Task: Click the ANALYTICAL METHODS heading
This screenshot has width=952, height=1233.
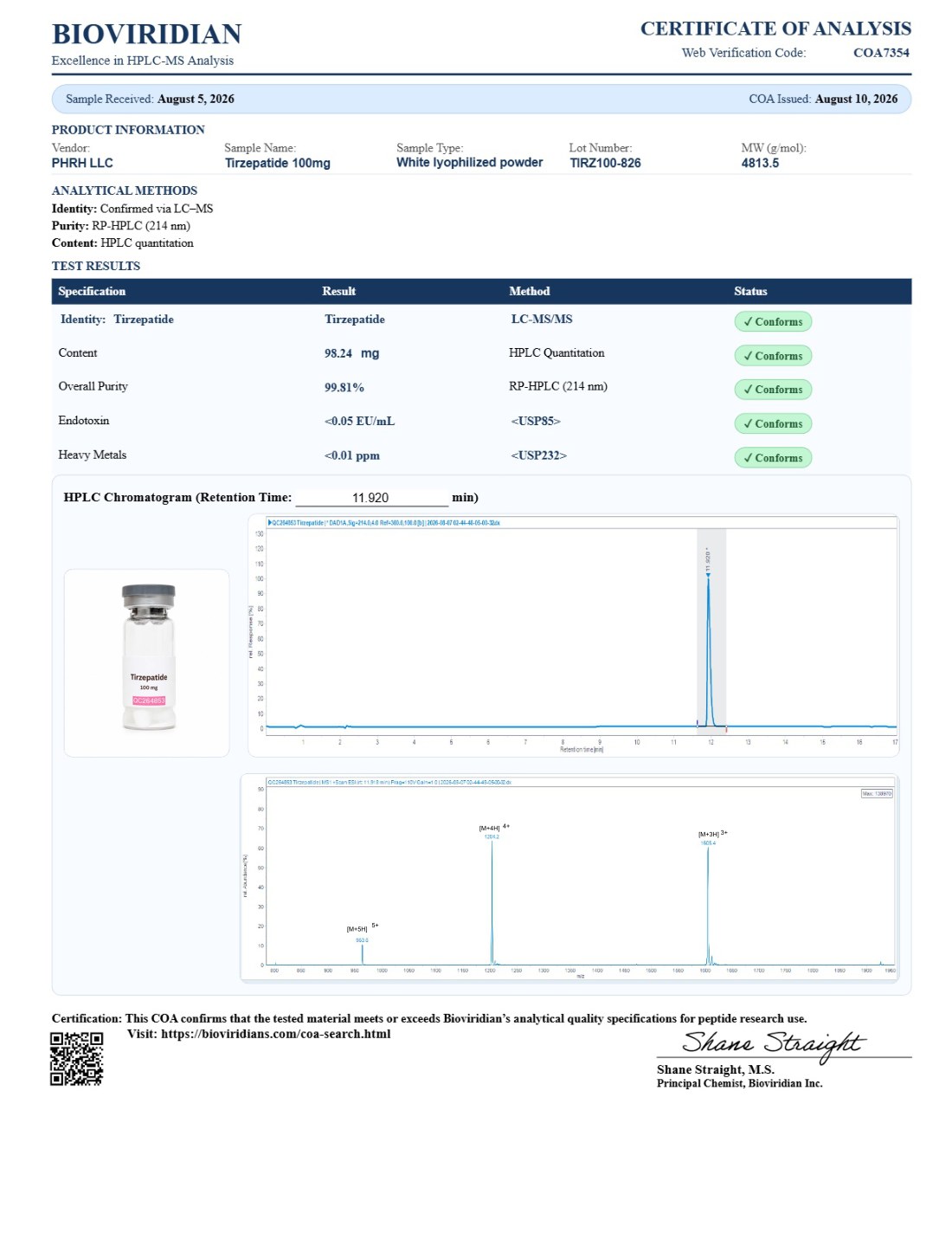Action: point(125,190)
